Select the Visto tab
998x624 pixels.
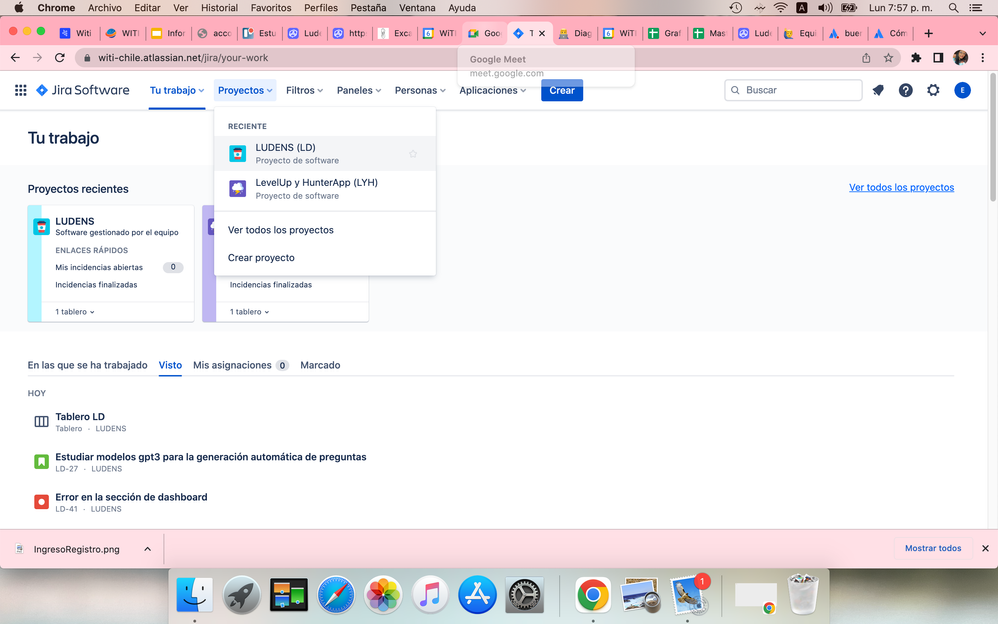click(170, 365)
